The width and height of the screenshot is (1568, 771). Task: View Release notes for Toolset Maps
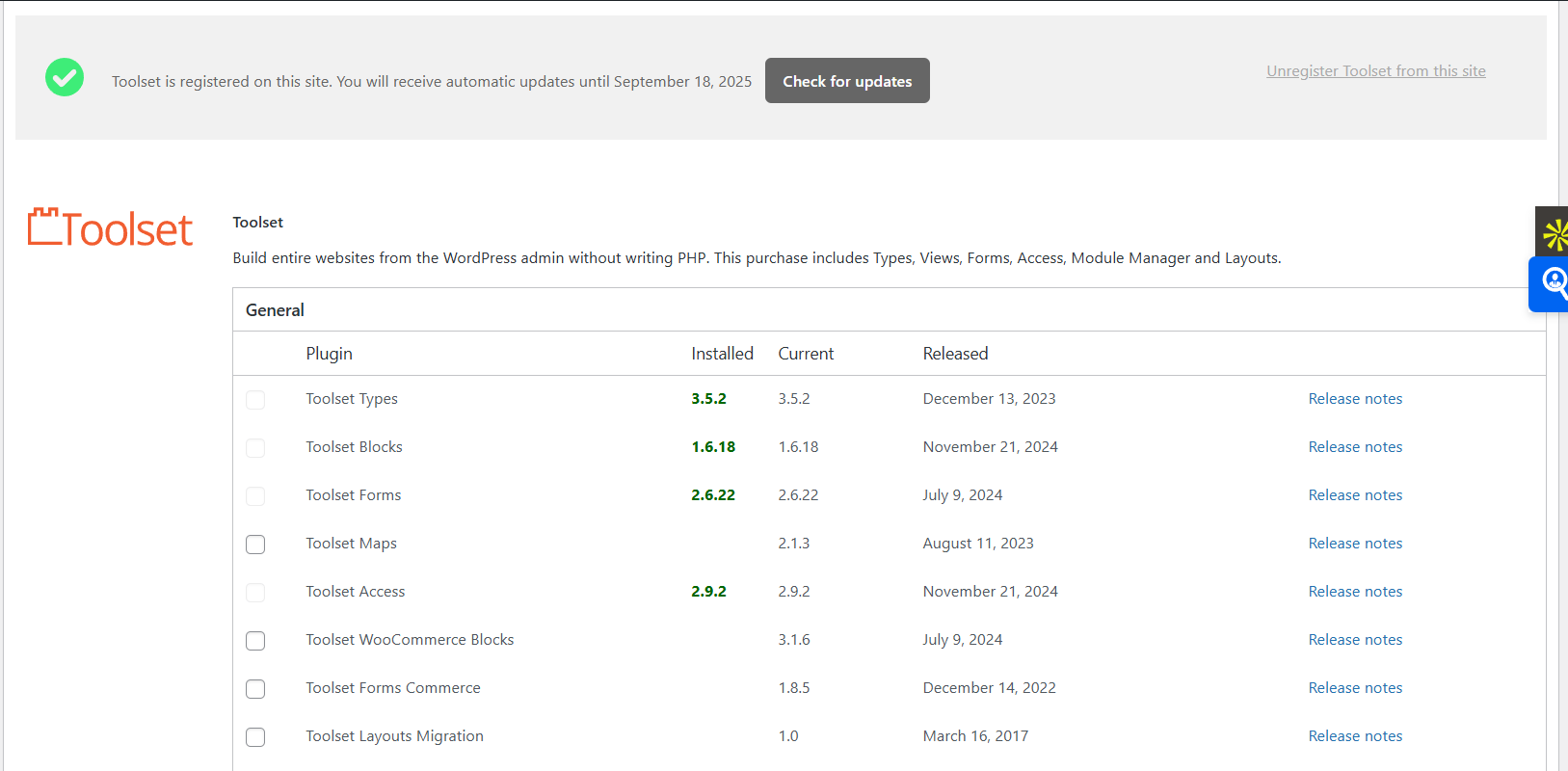click(x=1355, y=544)
